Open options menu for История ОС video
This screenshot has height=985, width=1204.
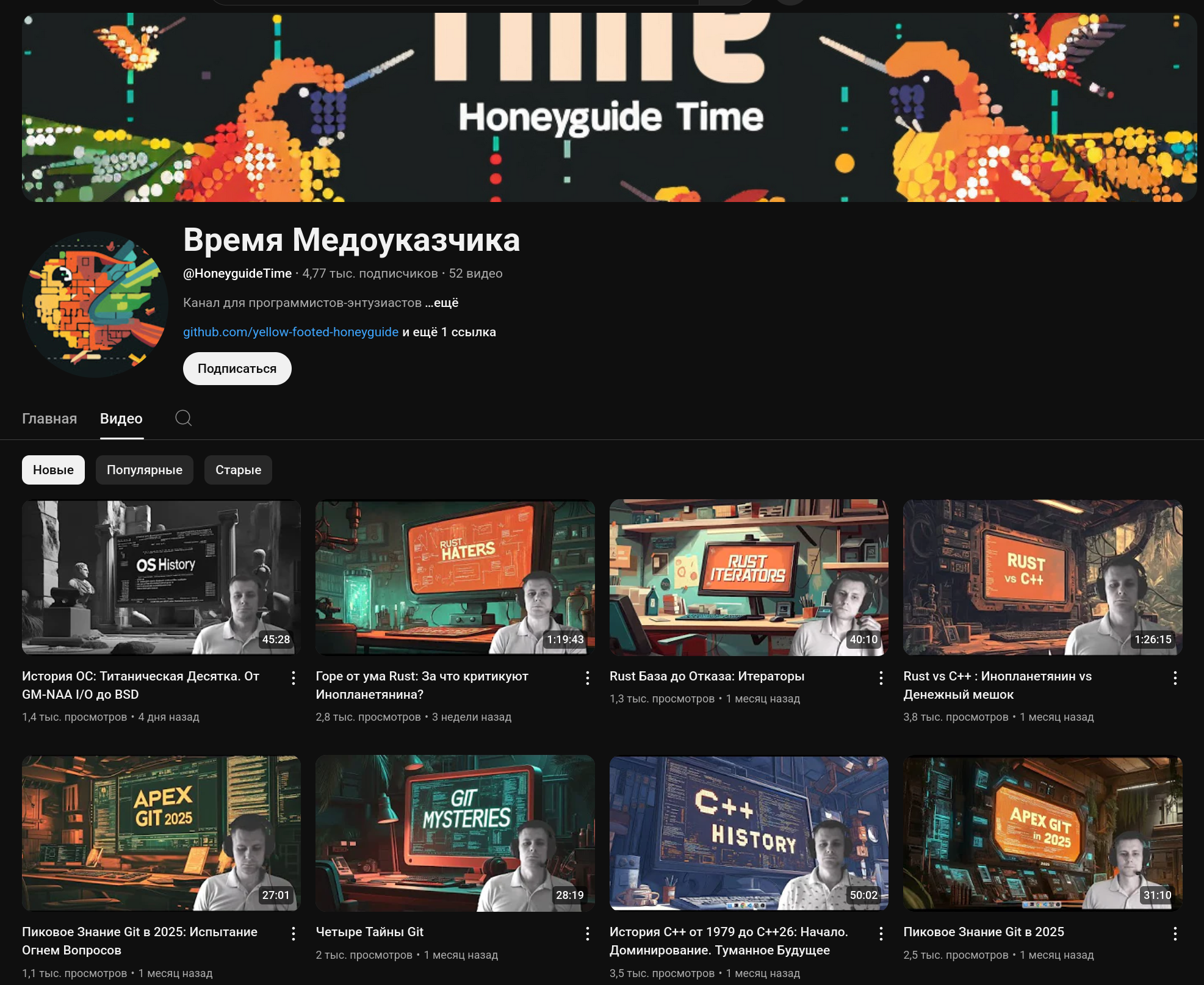[x=294, y=677]
